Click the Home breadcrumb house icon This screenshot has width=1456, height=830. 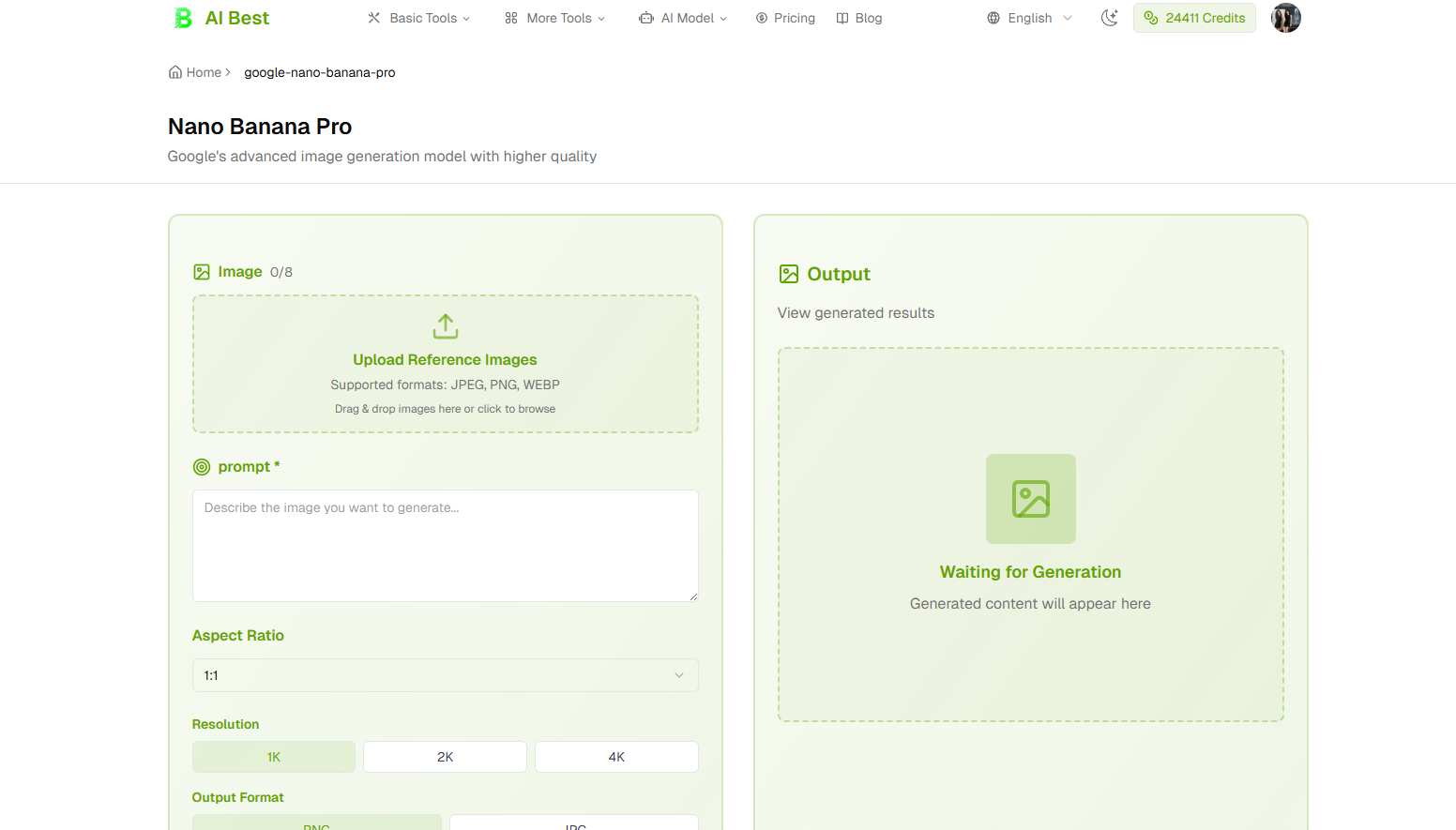[x=174, y=71]
